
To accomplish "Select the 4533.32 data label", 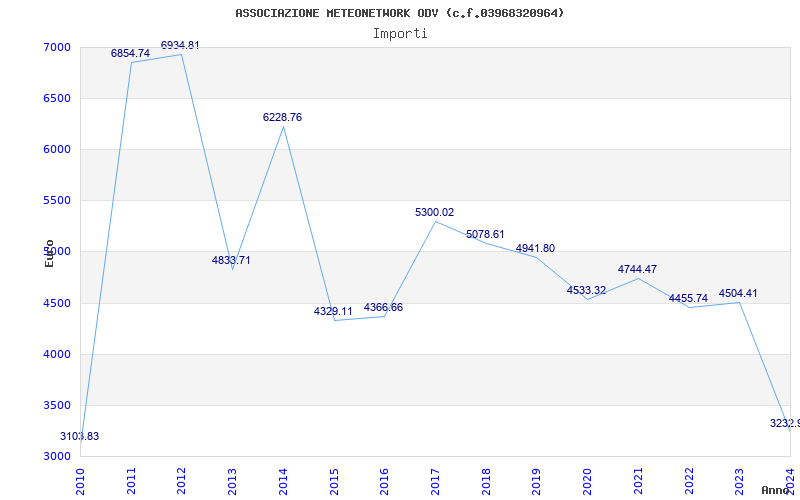I will point(586,290).
